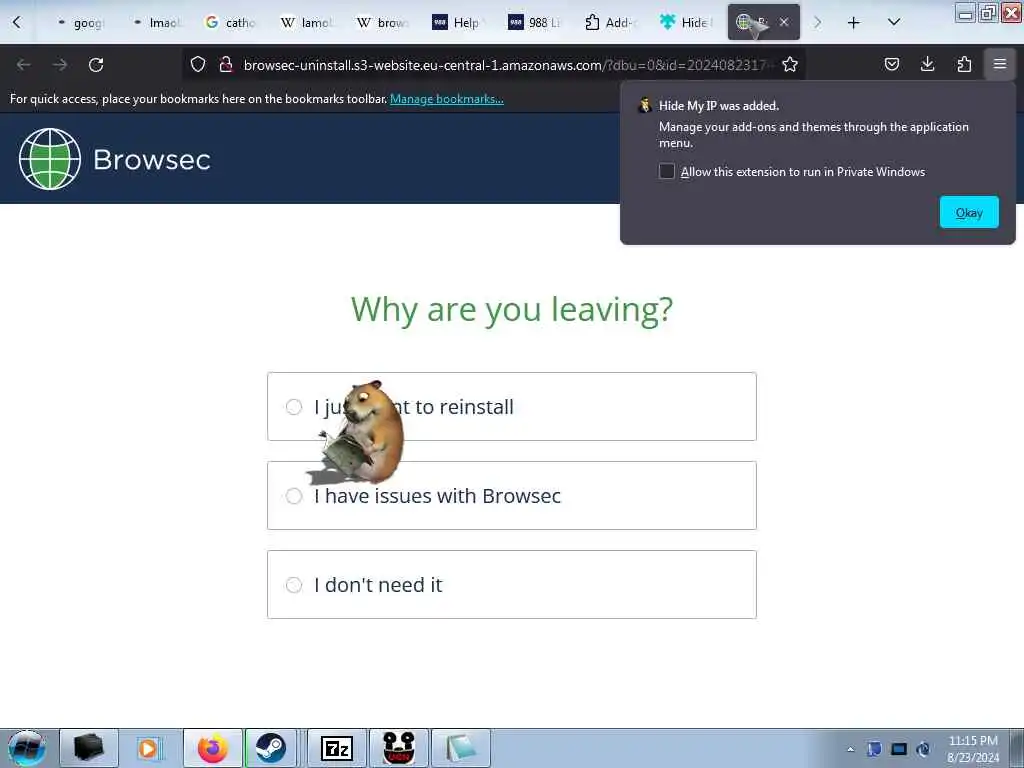Open Windows Start menu orb
This screenshot has width=1024, height=768.
click(27, 748)
